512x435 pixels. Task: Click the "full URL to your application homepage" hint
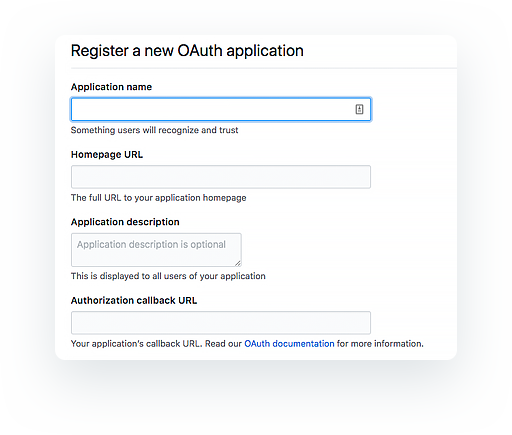coord(167,198)
